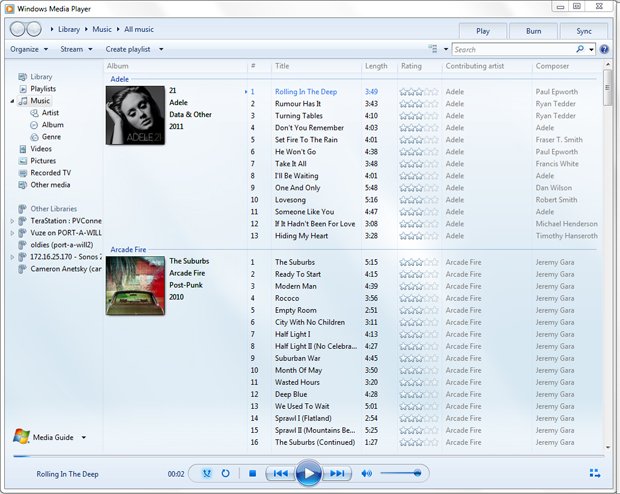Go forward with the Forward arrow button
The height and width of the screenshot is (494, 620).
pos(34,29)
